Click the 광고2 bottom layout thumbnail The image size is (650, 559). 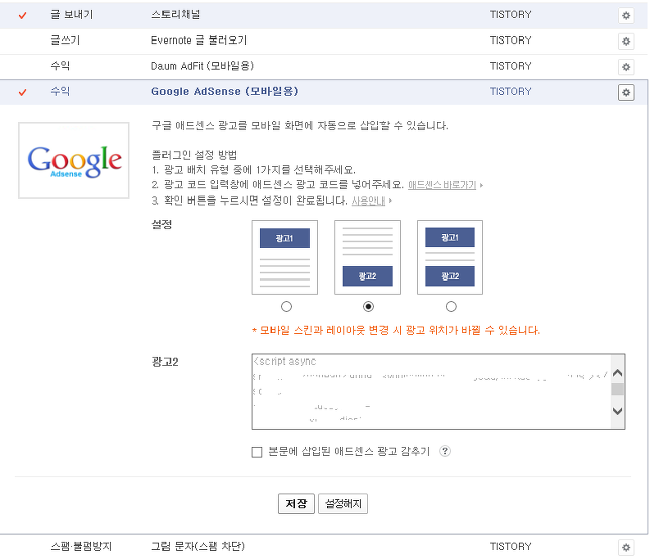(x=367, y=257)
